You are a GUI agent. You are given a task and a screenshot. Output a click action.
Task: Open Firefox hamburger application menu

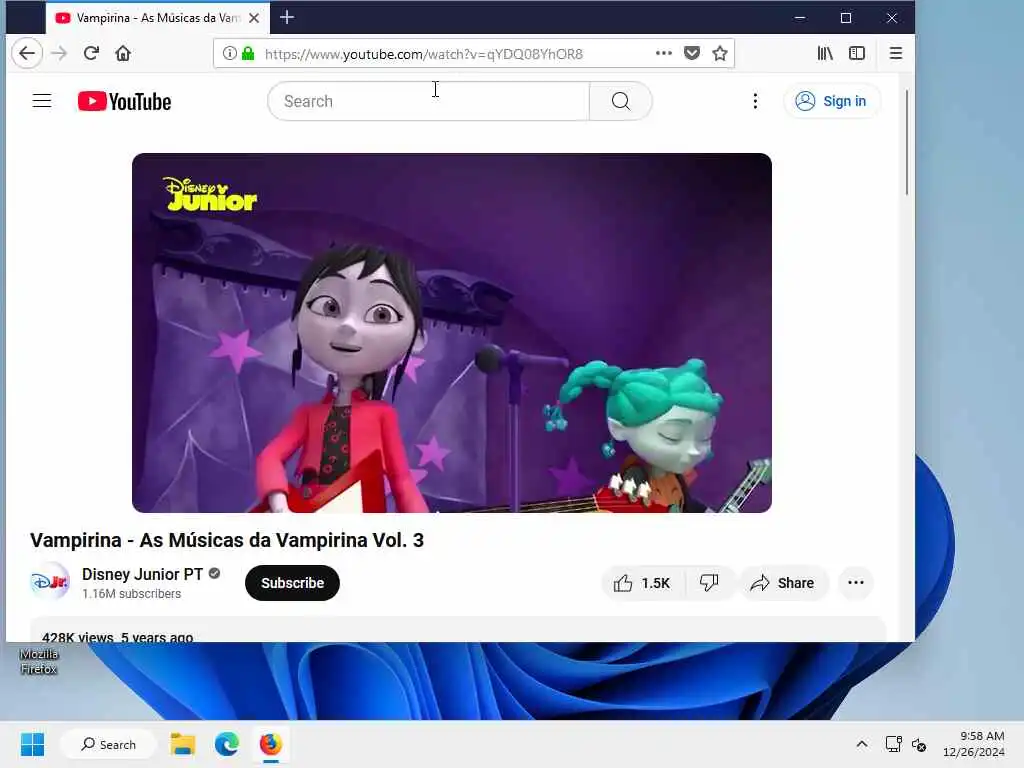(x=896, y=54)
